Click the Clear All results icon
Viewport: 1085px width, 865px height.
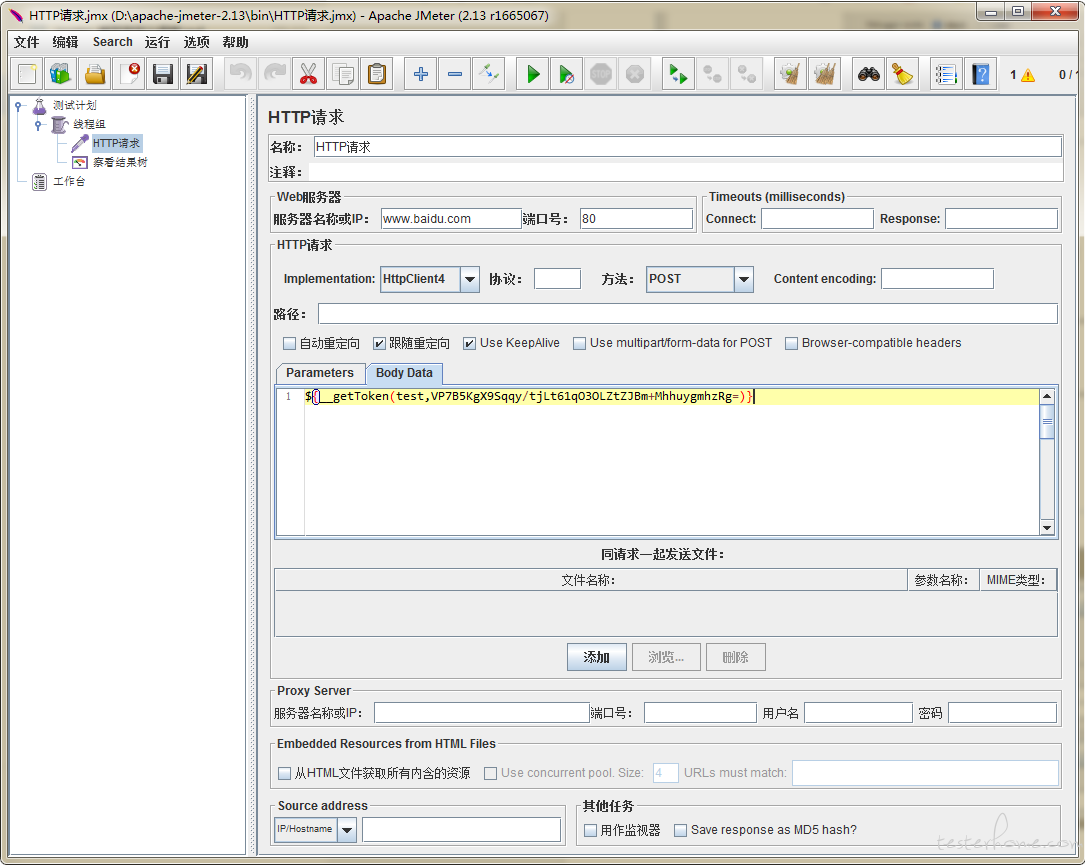824,74
